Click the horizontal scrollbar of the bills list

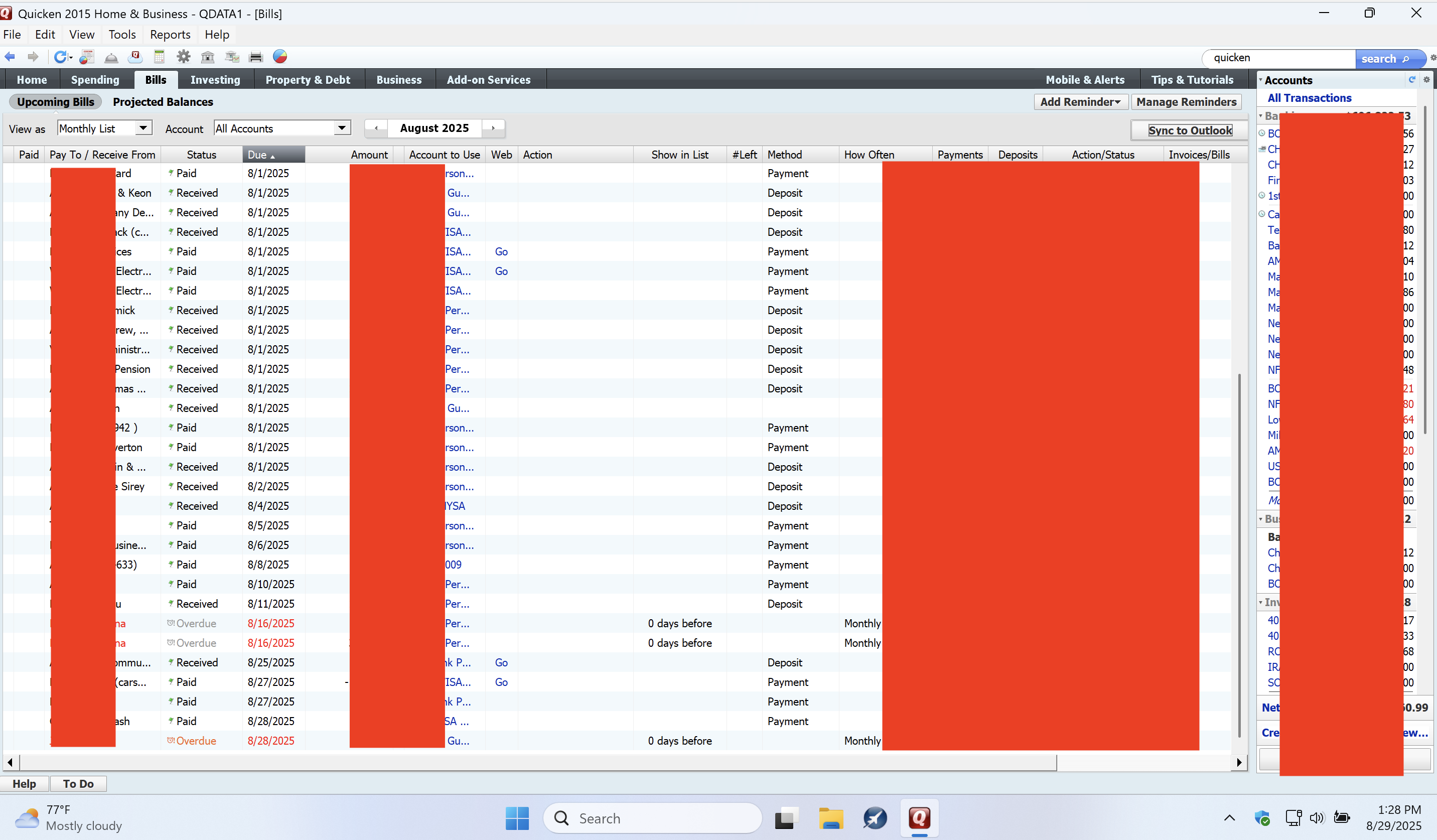pyautogui.click(x=536, y=762)
